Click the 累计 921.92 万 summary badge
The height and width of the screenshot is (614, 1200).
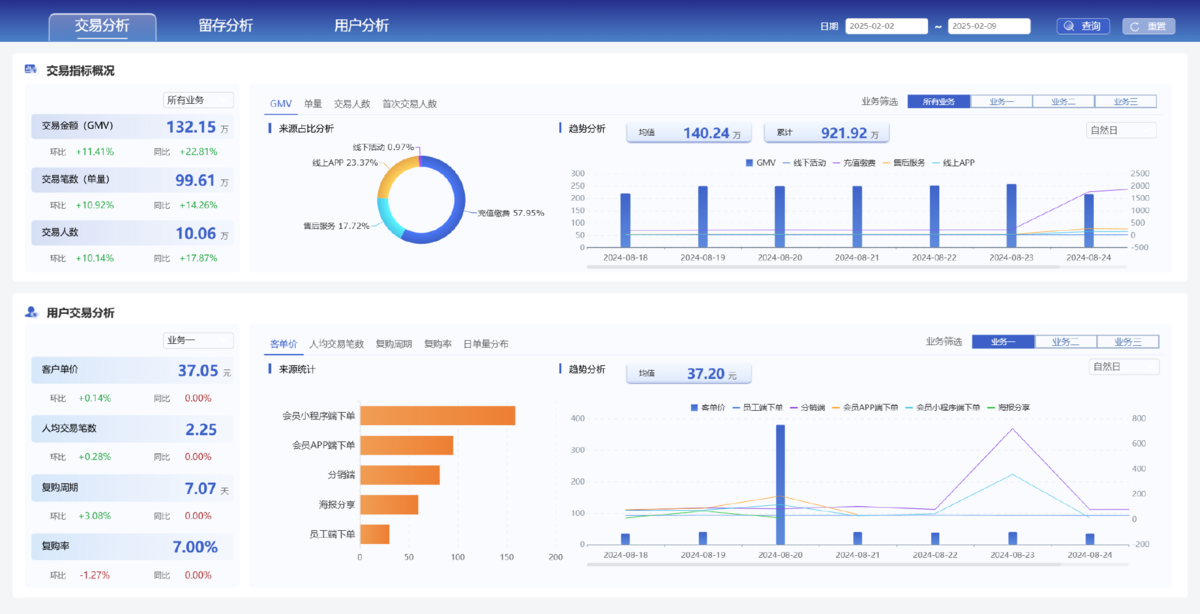tap(826, 133)
